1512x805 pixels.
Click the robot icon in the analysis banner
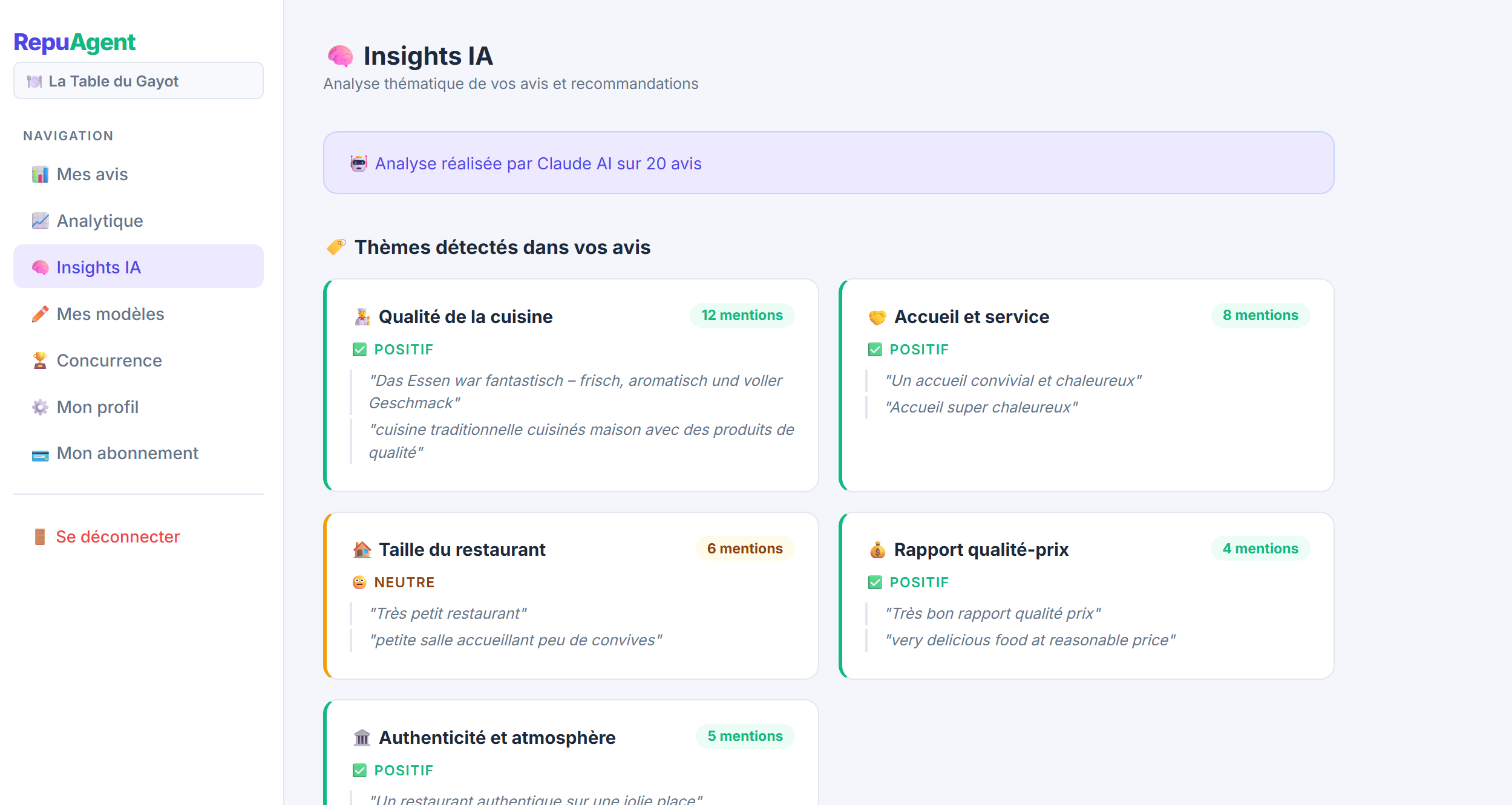pyautogui.click(x=359, y=164)
